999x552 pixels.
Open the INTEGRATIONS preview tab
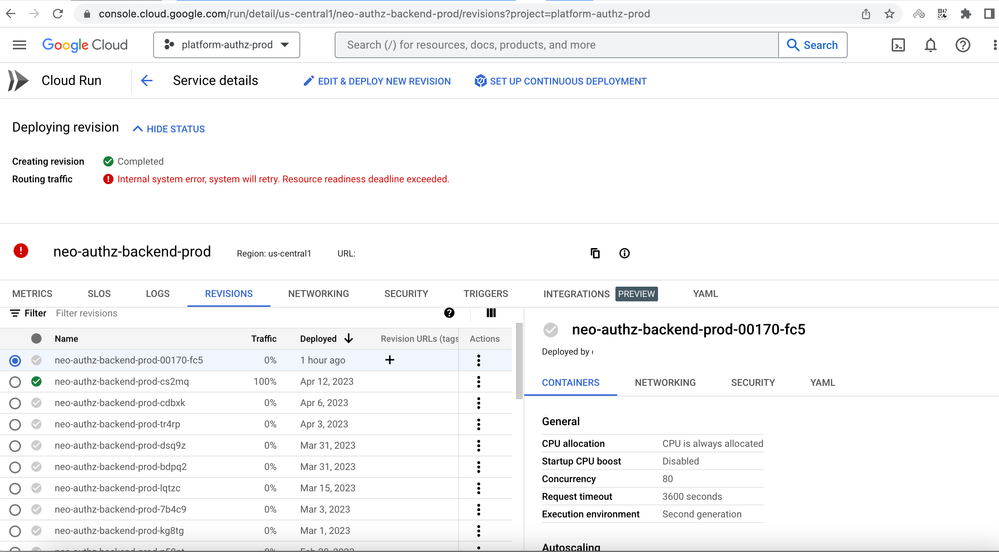600,294
